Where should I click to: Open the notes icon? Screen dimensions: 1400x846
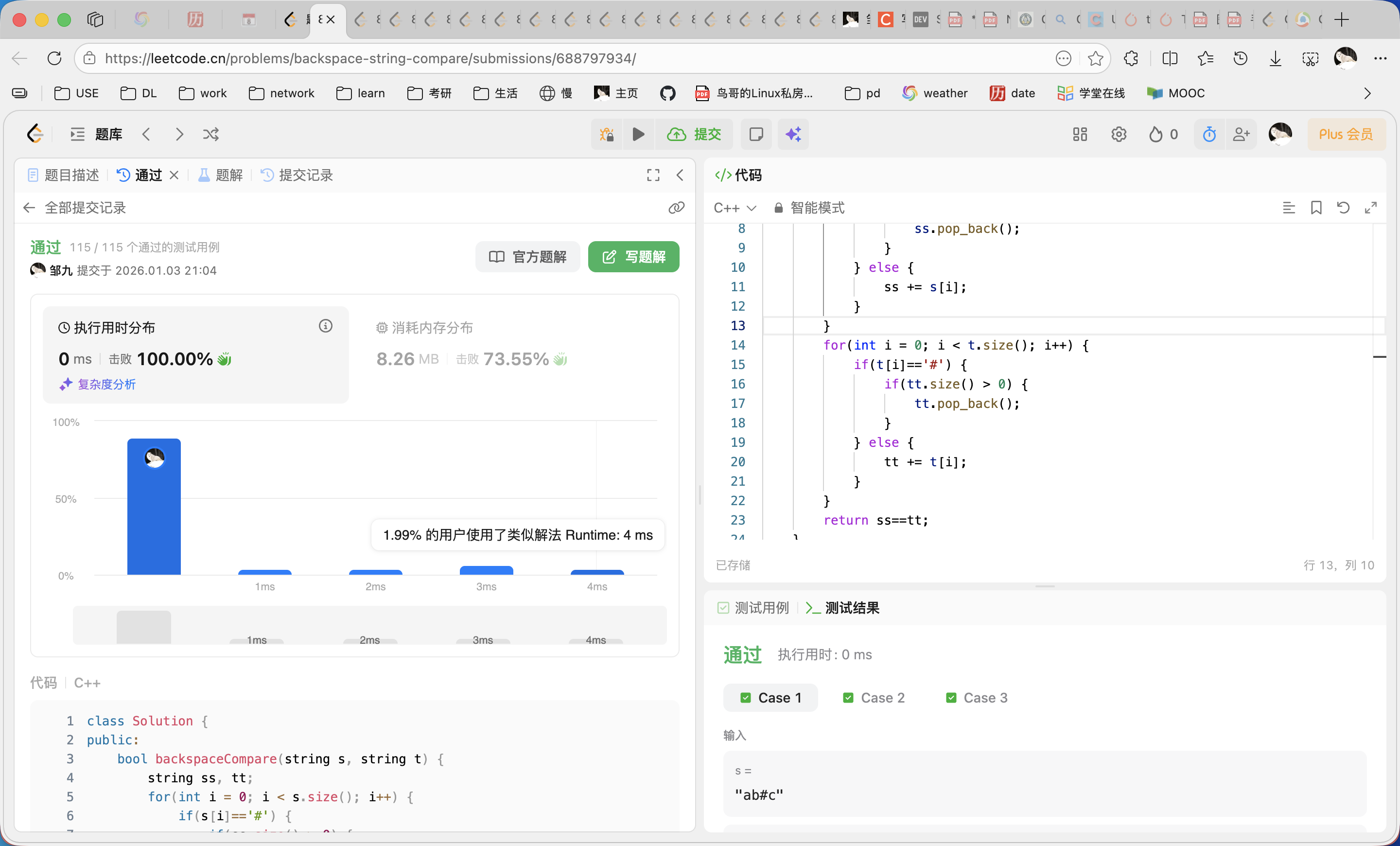point(756,135)
